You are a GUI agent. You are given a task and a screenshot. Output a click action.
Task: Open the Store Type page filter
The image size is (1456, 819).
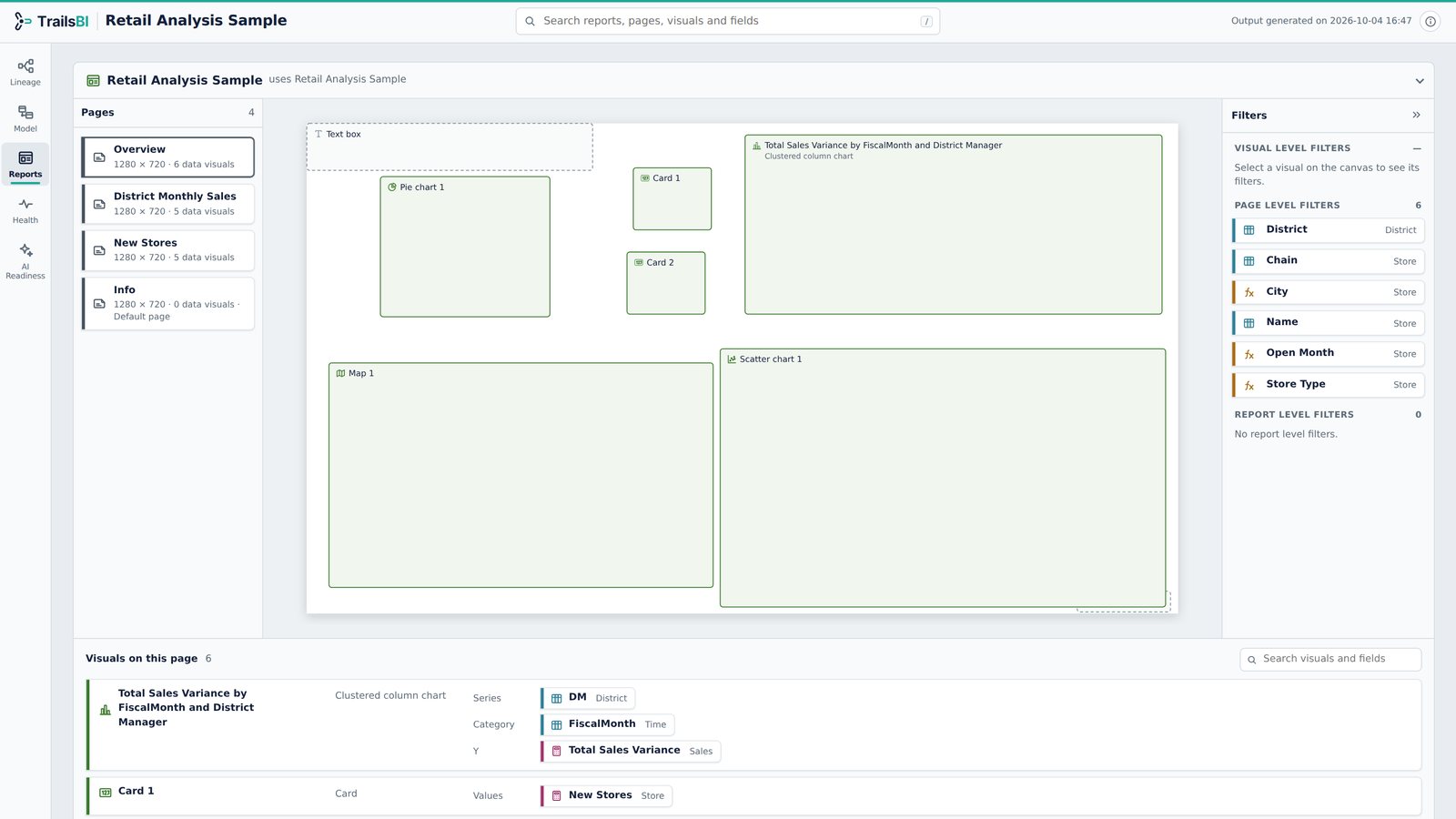(1329, 385)
